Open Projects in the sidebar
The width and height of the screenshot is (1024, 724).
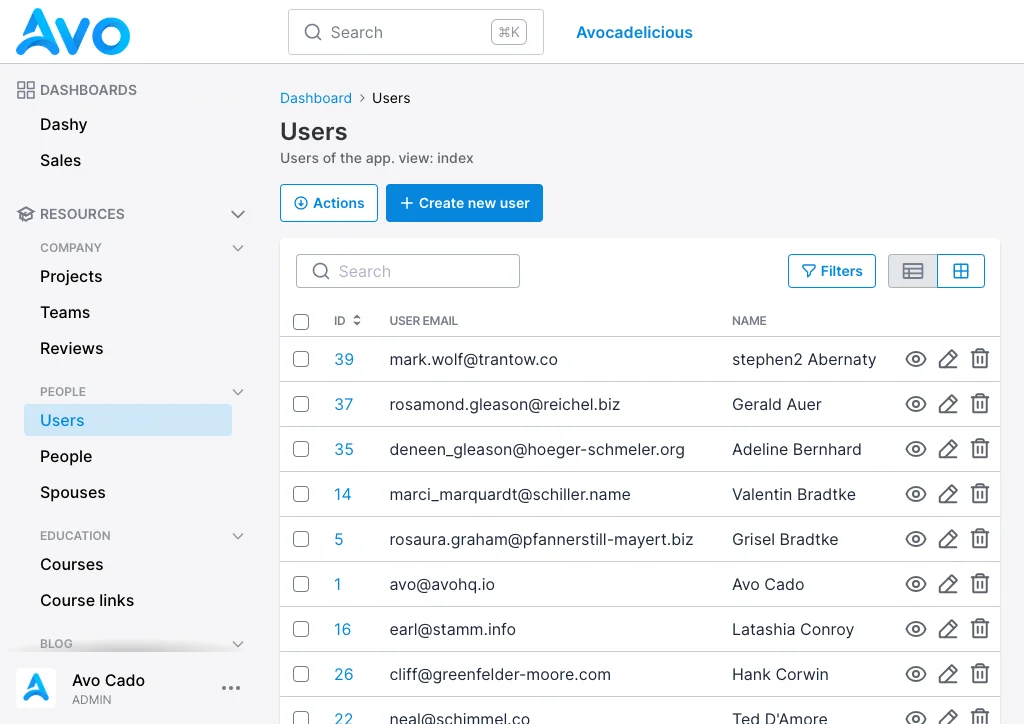[71, 277]
